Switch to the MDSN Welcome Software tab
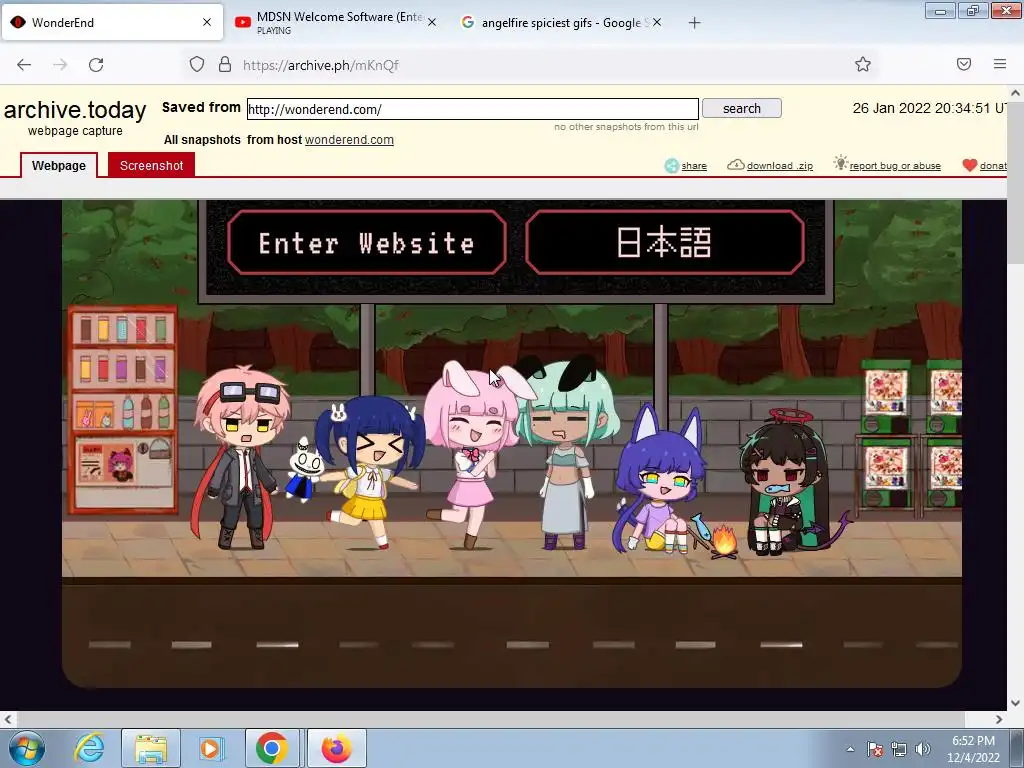1024x768 pixels. [x=336, y=22]
